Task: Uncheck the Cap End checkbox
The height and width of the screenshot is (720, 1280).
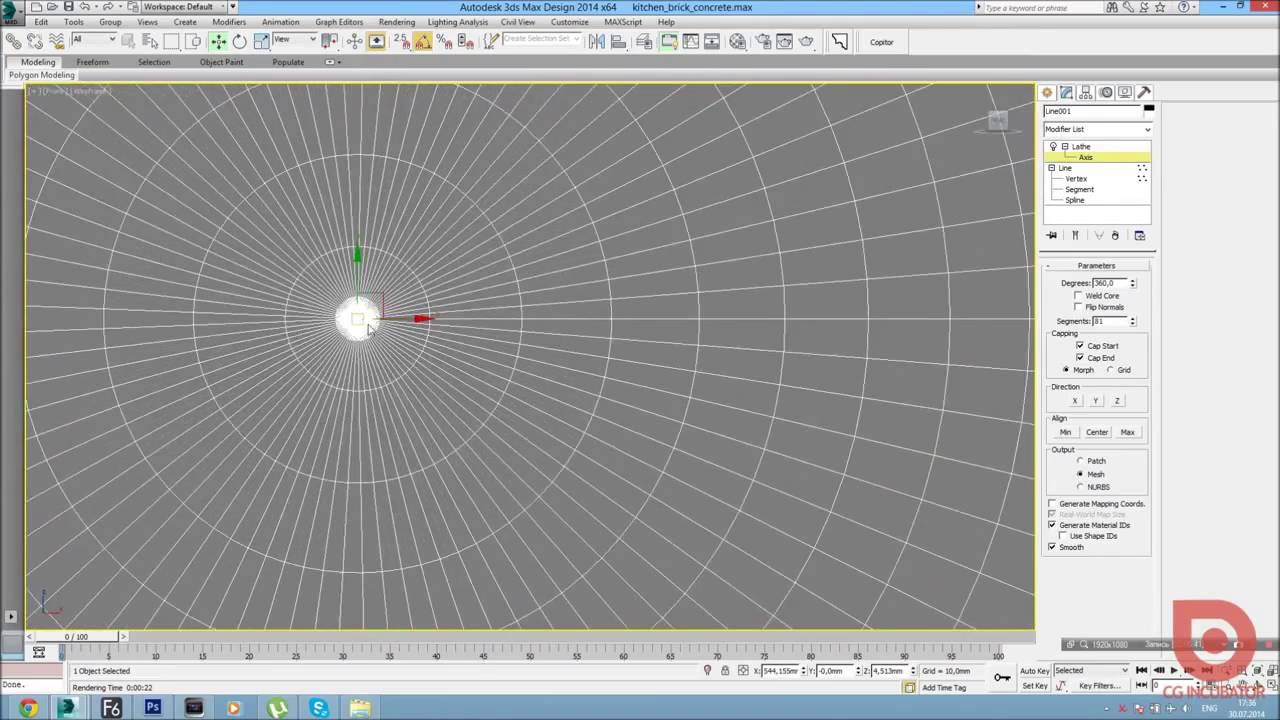Action: point(1080,357)
